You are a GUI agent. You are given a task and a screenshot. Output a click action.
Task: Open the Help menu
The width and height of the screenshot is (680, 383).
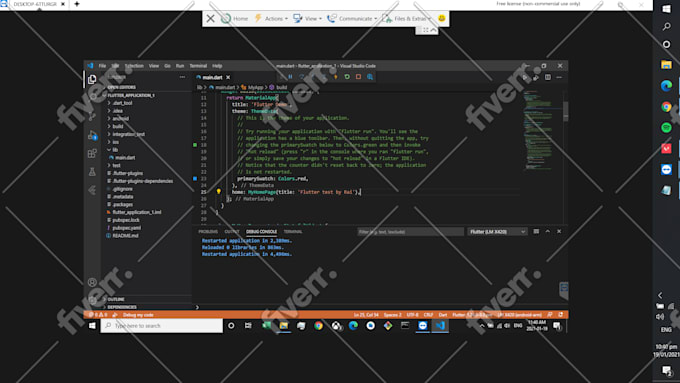coord(217,66)
